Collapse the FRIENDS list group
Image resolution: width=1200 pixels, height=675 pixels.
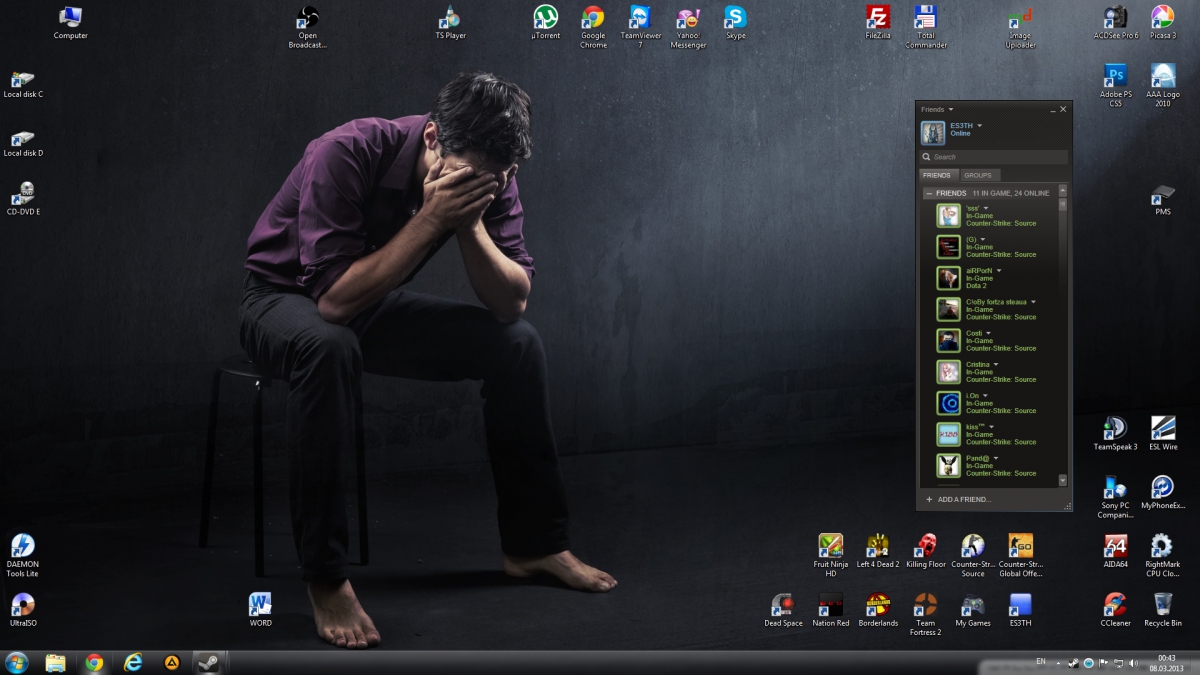pyautogui.click(x=929, y=193)
